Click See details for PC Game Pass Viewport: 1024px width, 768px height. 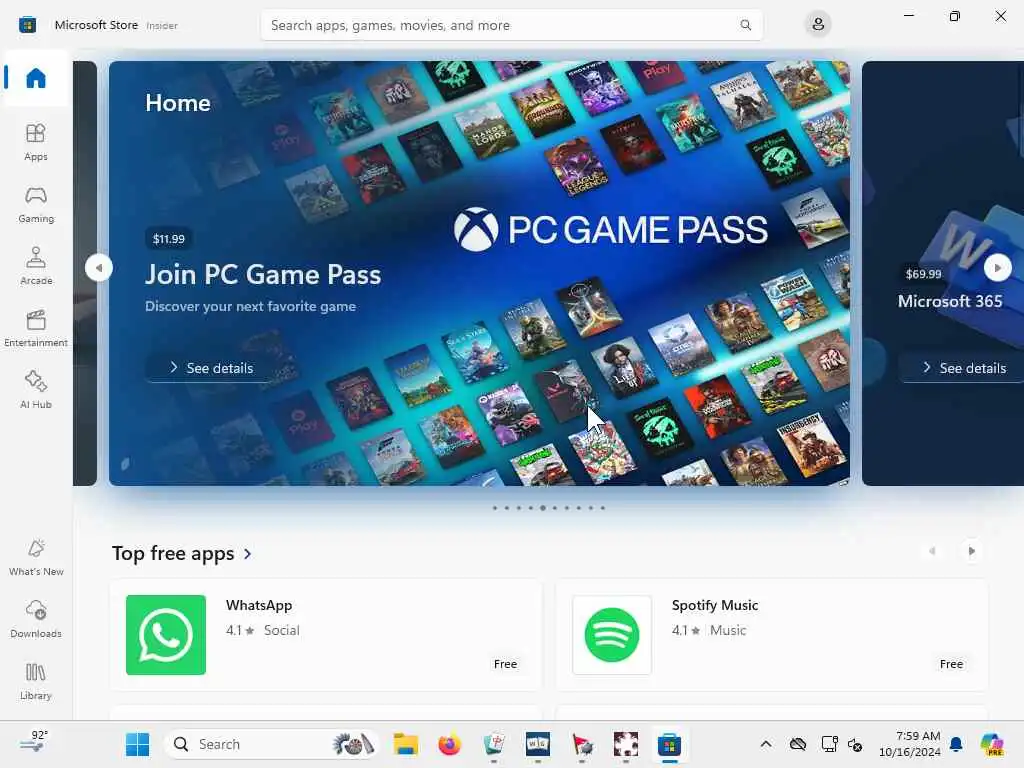(210, 368)
